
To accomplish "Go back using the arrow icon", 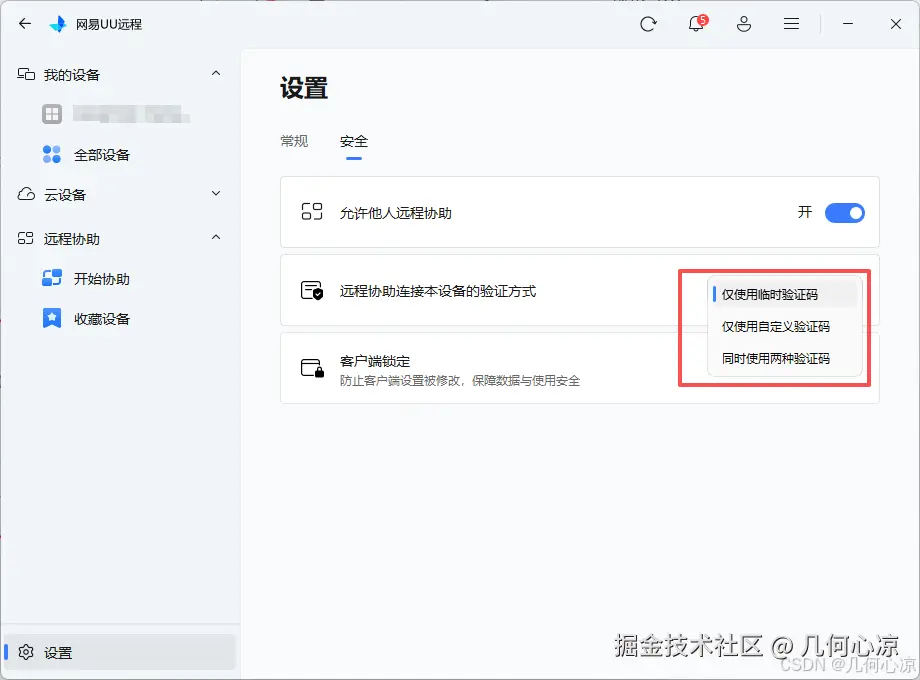I will click(25, 23).
